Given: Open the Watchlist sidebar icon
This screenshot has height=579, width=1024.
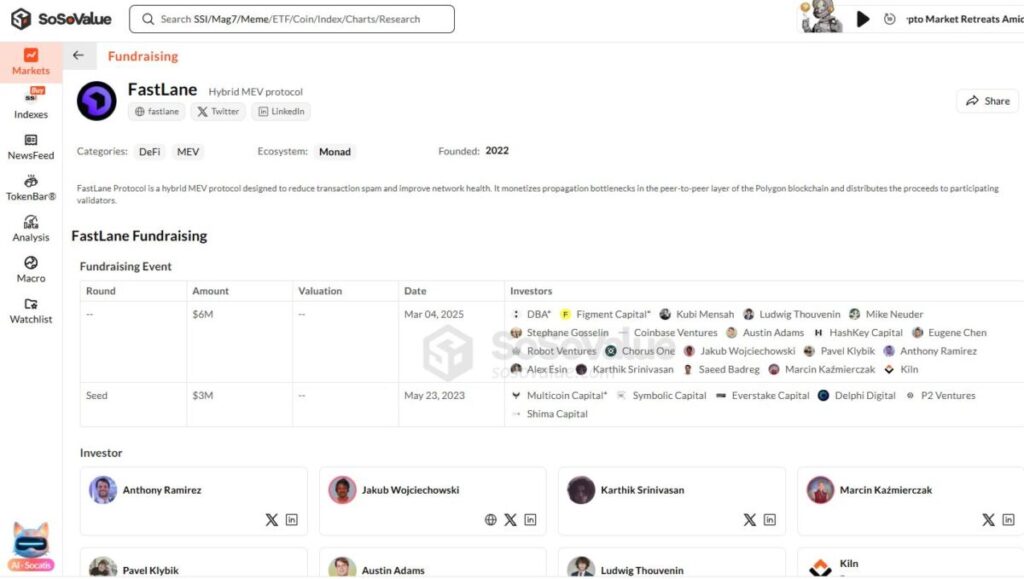Looking at the screenshot, I should point(31,310).
